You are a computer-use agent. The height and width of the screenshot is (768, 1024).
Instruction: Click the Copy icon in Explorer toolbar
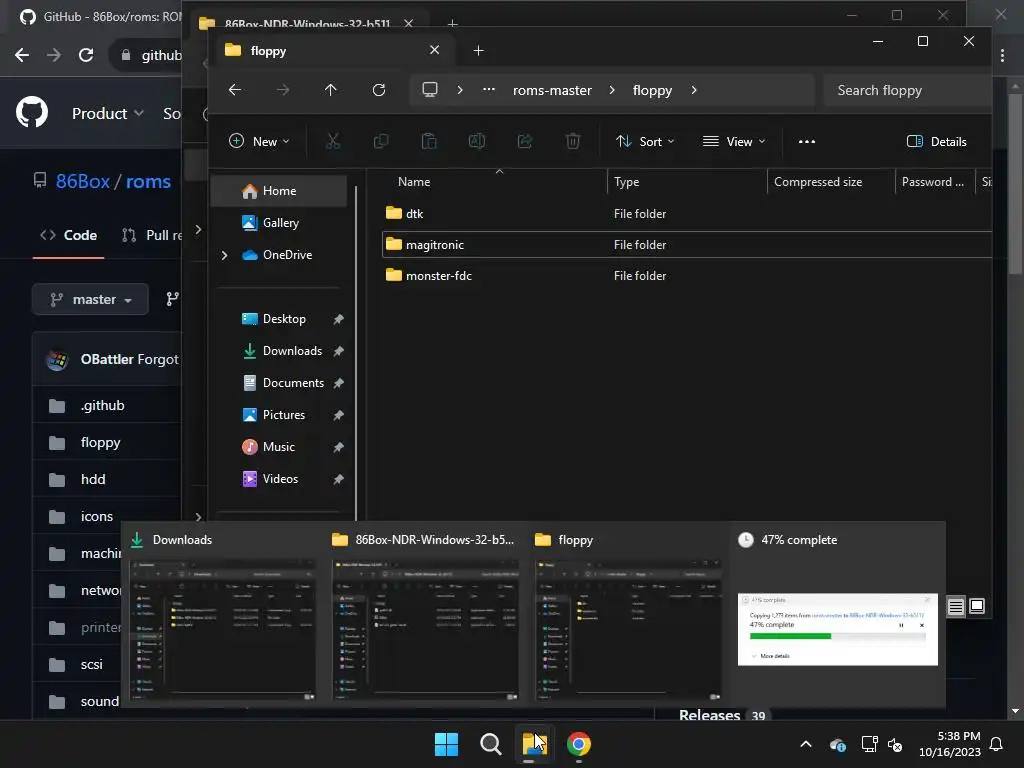point(381,141)
